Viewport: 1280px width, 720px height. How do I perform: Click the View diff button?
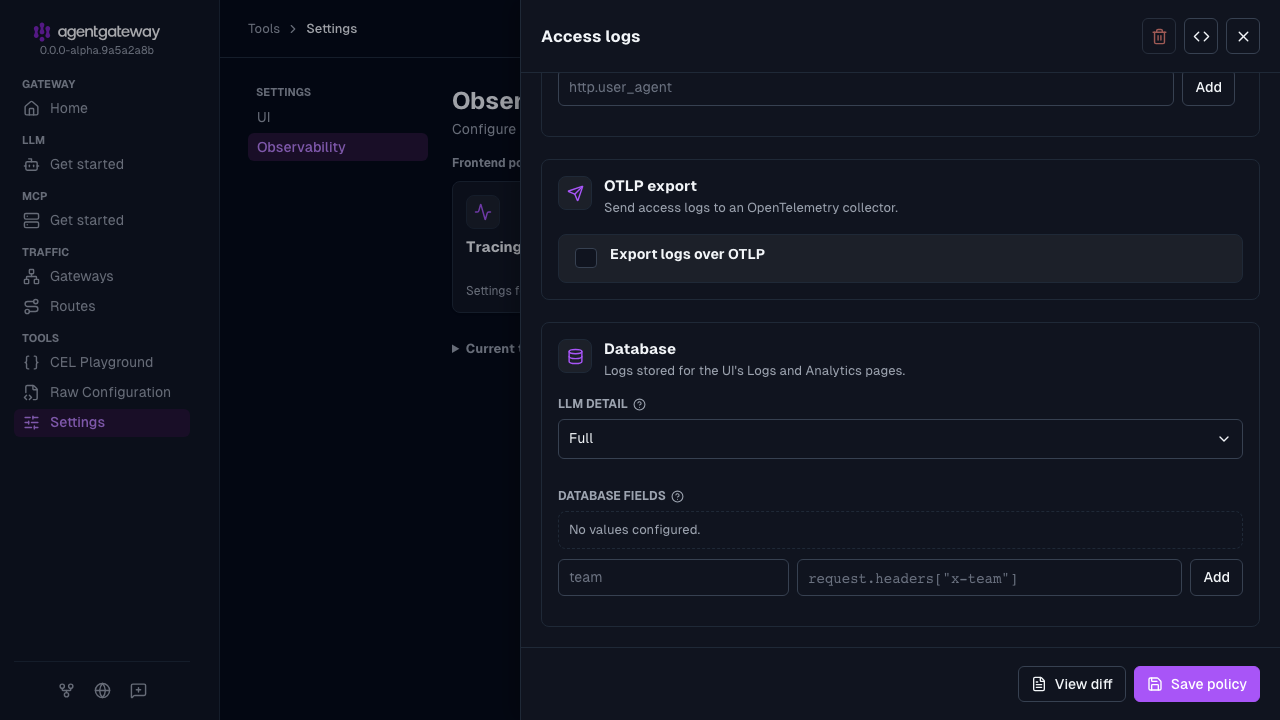click(1072, 684)
